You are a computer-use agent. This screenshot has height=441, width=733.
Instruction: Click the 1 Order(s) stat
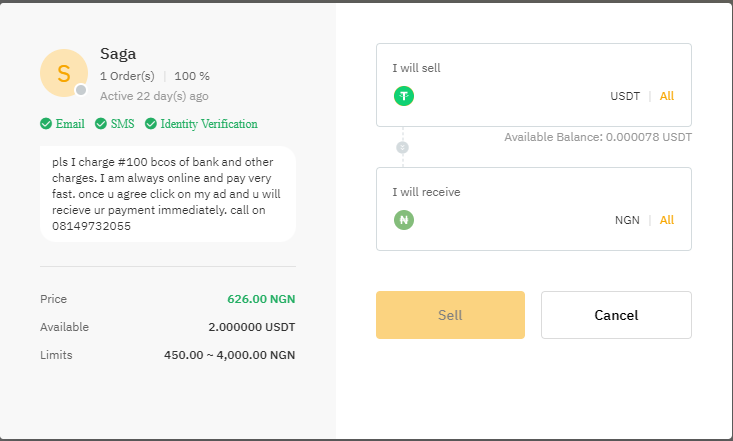point(127,76)
